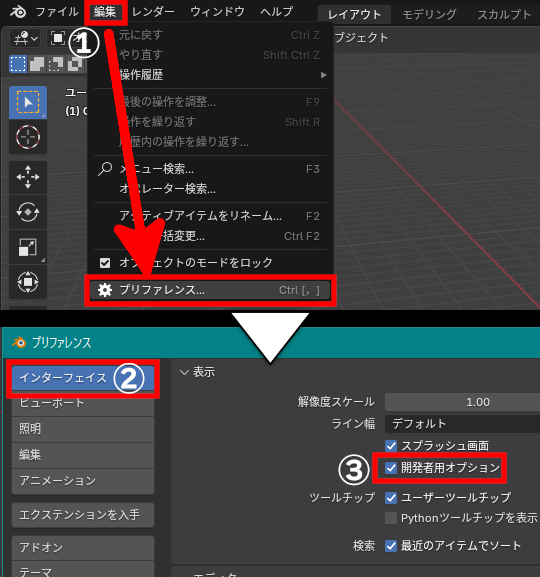Choose 履歴内の操作を繰り返す entry
This screenshot has width=540, height=577.
tap(211, 142)
